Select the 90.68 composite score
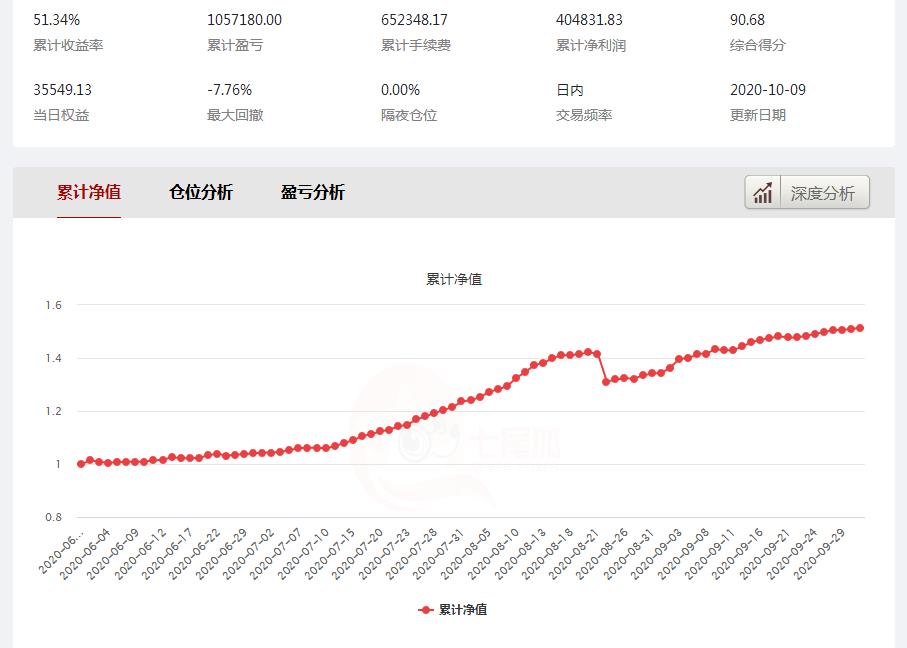 (x=747, y=20)
